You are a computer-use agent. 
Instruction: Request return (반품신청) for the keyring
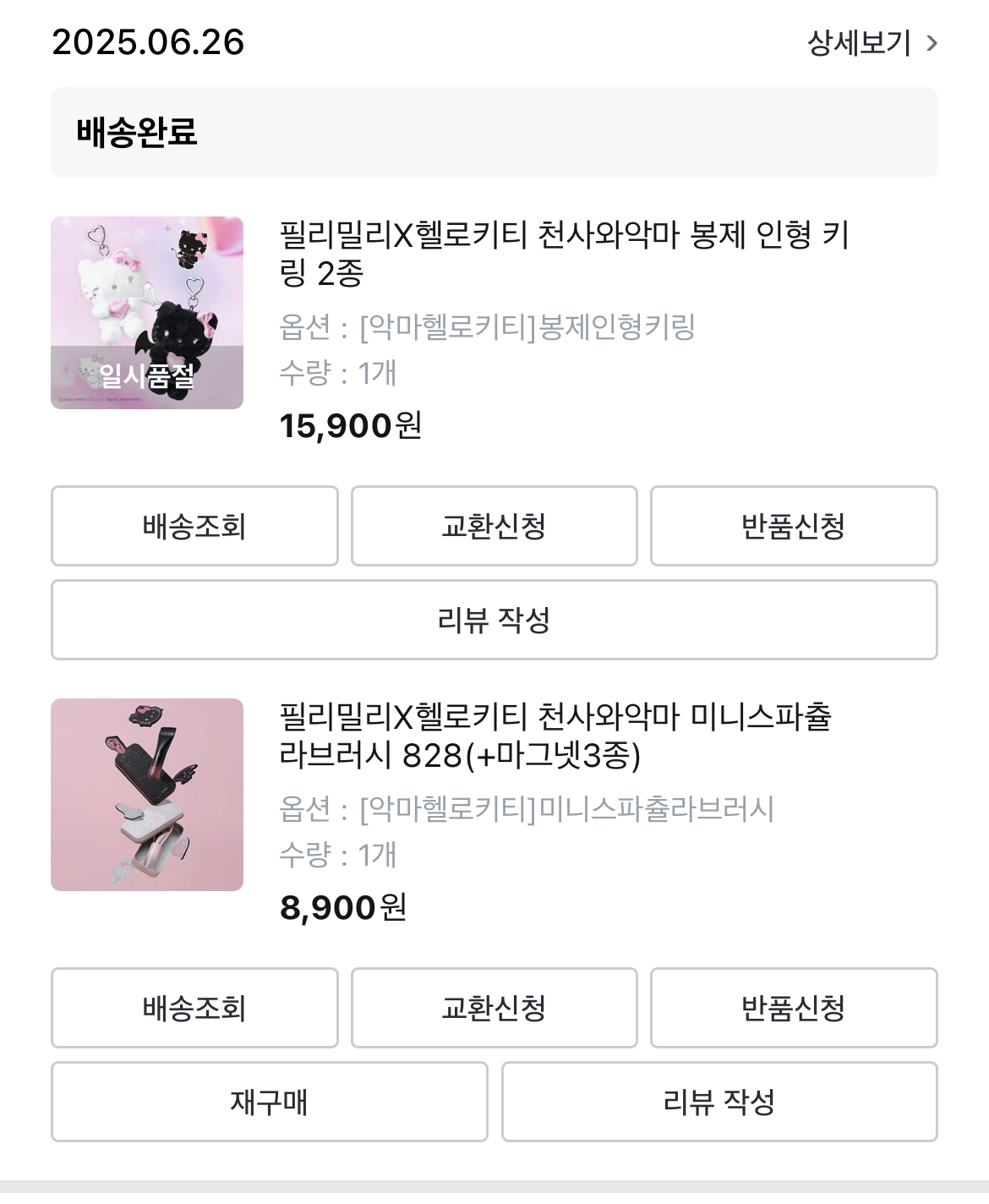[x=793, y=526]
